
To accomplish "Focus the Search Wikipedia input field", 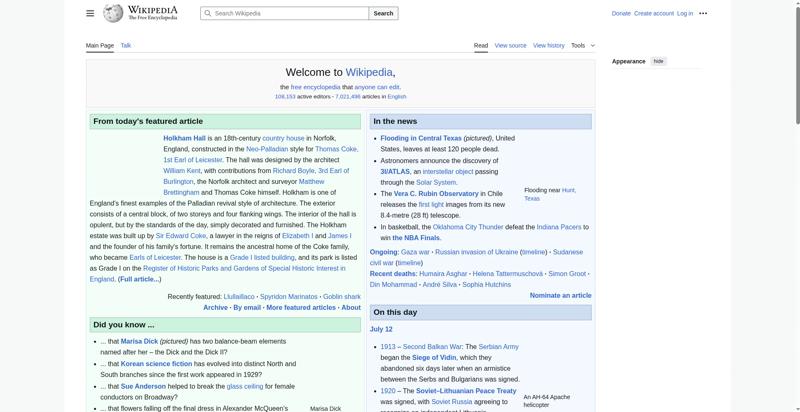I will (285, 13).
